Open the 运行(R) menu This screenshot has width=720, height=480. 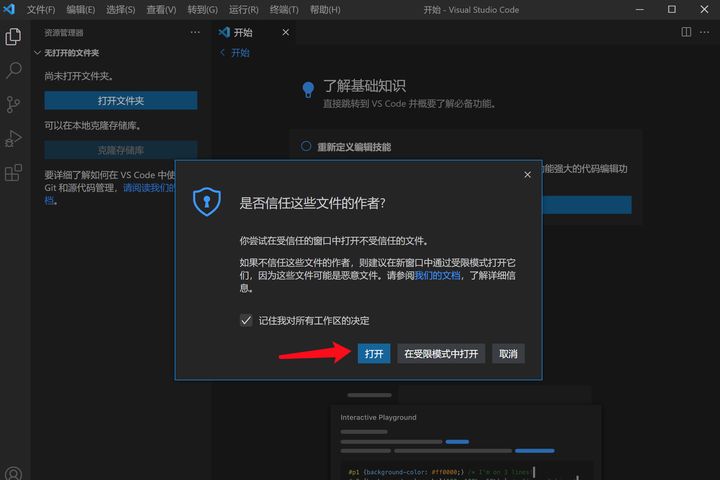244,10
